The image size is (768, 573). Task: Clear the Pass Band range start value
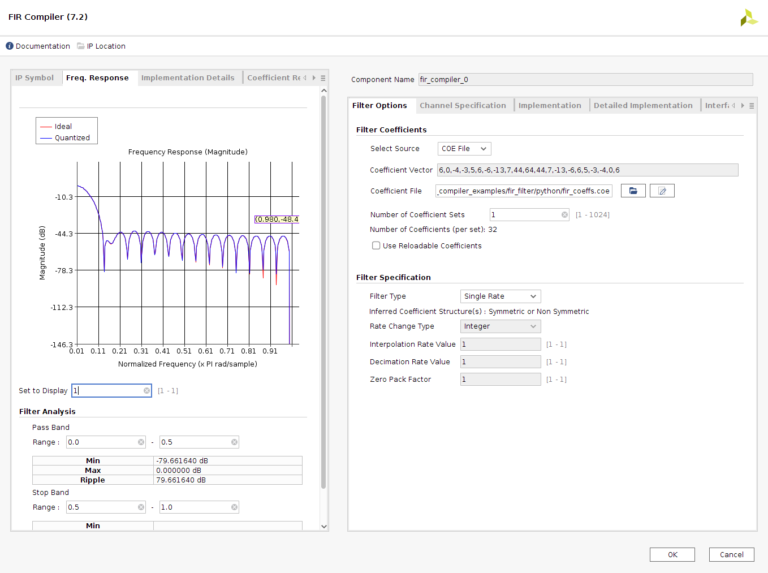(141, 442)
